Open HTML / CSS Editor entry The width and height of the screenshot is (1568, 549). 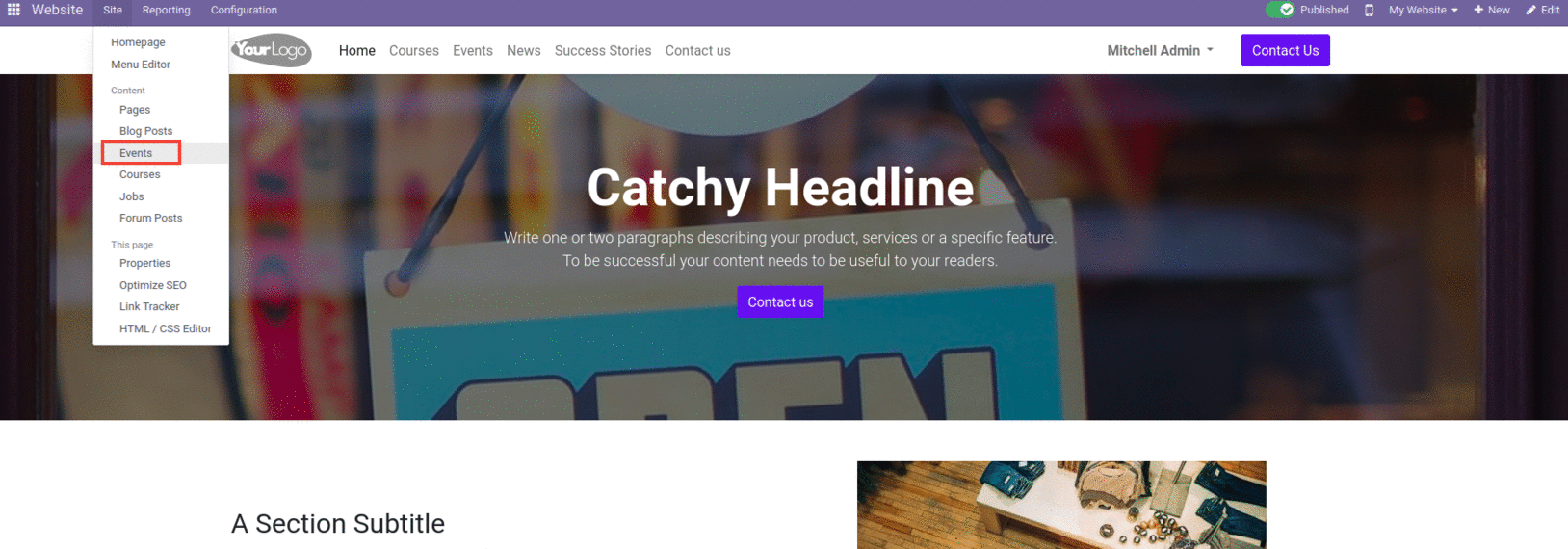pos(165,328)
